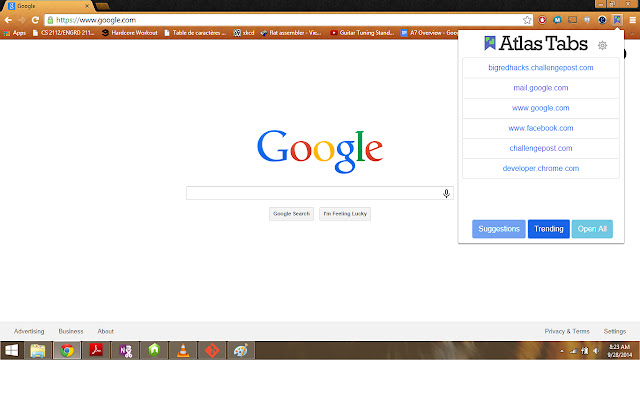Click the volume speaker tray icon

click(596, 351)
